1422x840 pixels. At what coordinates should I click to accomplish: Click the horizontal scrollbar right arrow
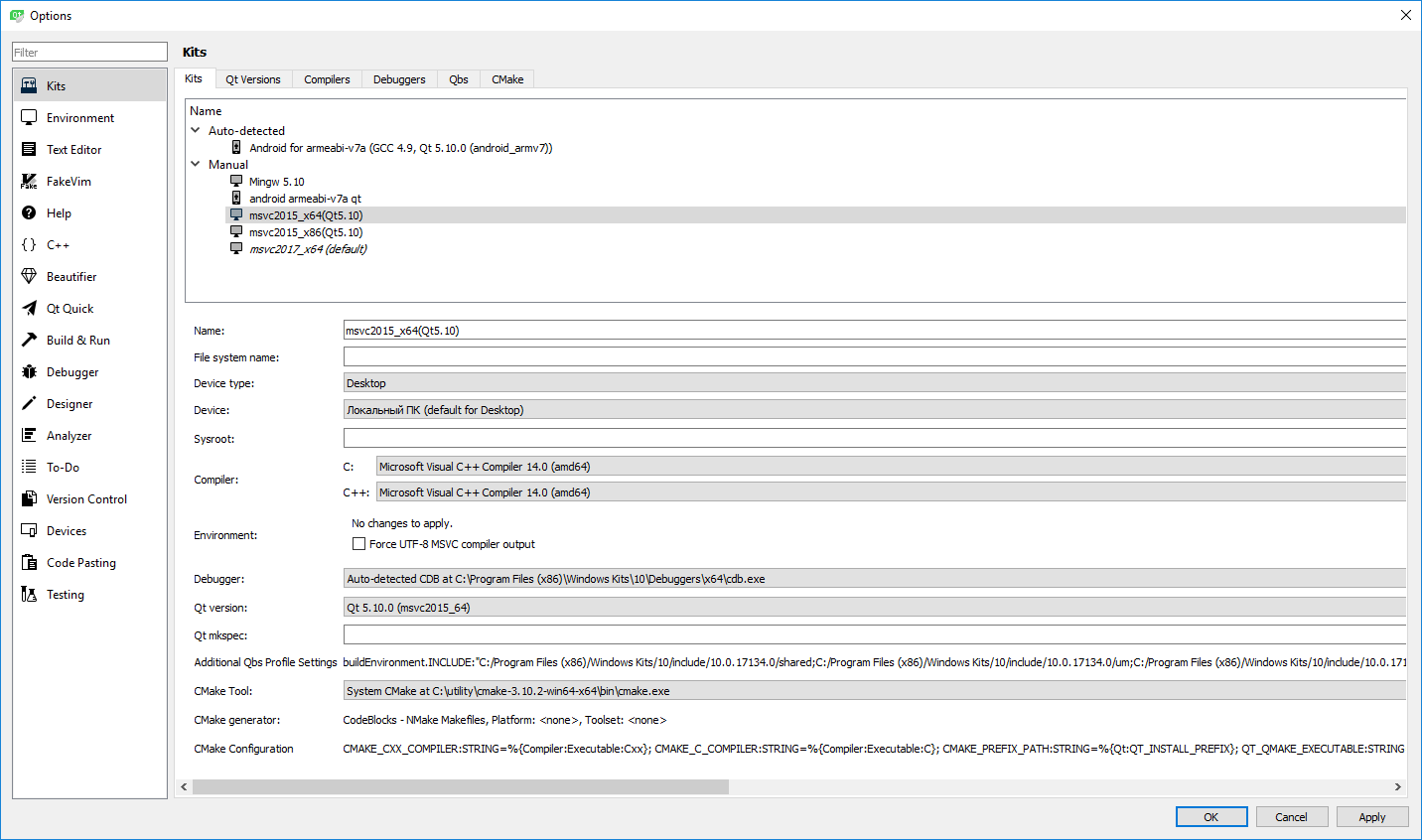(x=1397, y=787)
